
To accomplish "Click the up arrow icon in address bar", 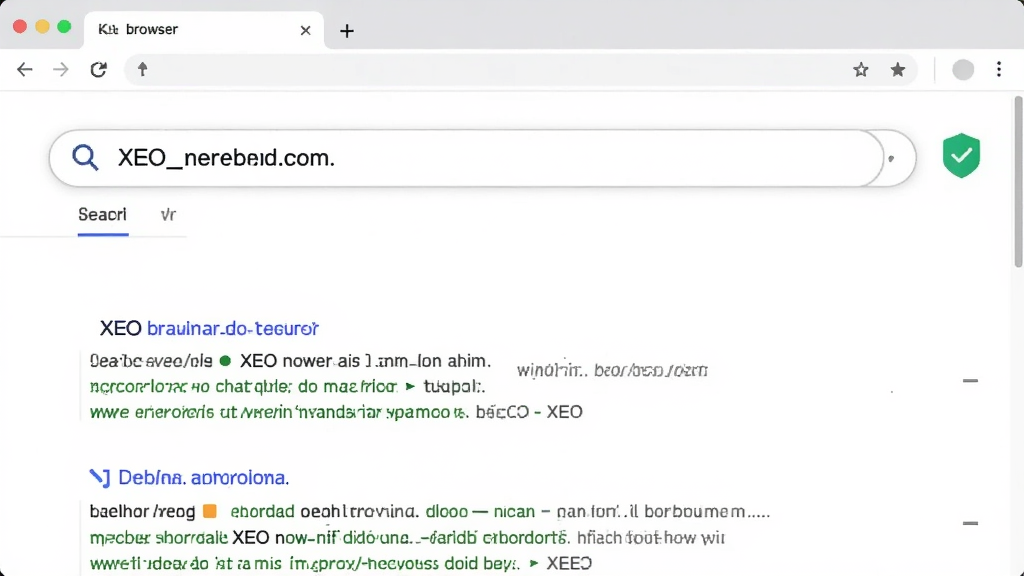I will tap(142, 69).
